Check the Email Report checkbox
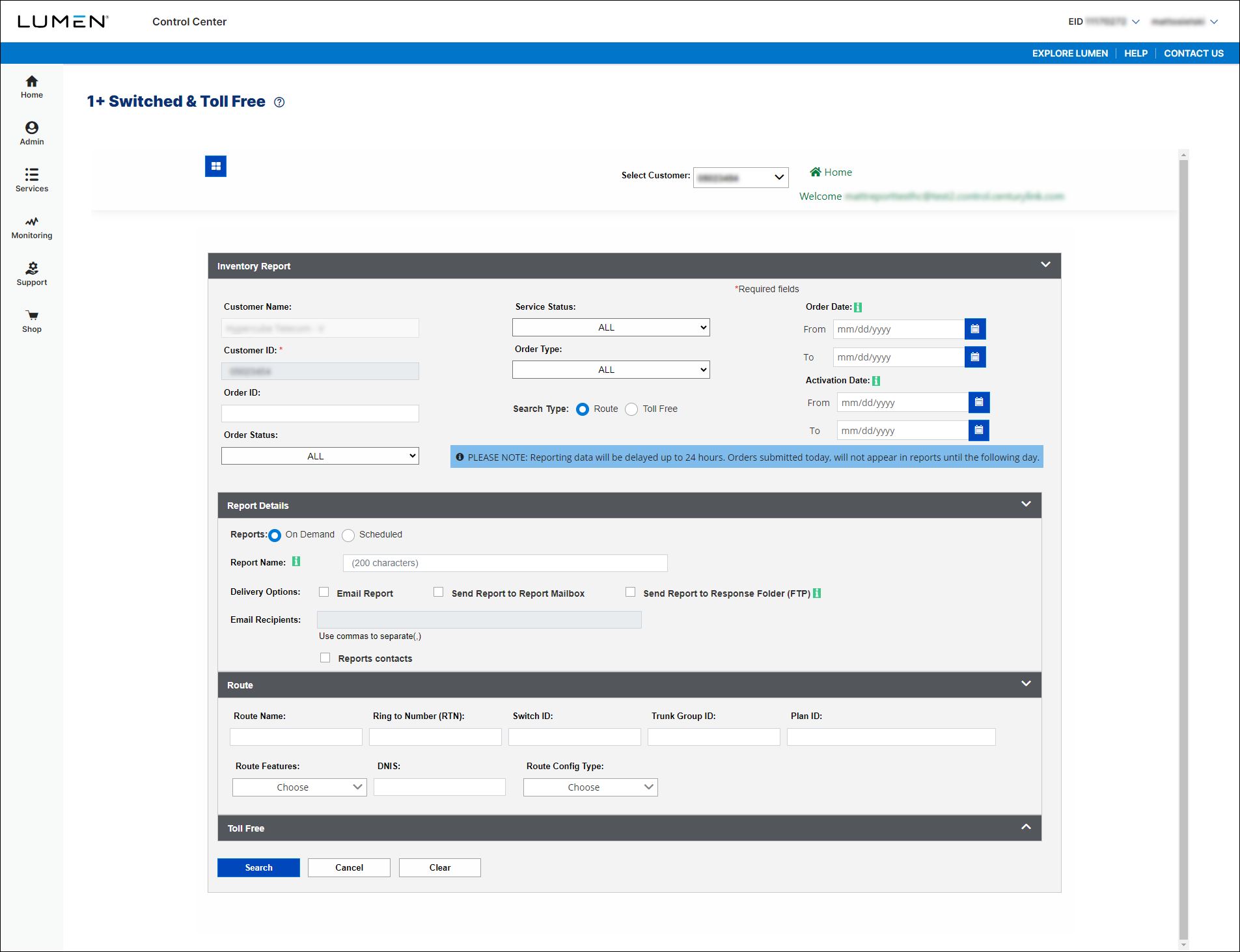 pyautogui.click(x=324, y=592)
